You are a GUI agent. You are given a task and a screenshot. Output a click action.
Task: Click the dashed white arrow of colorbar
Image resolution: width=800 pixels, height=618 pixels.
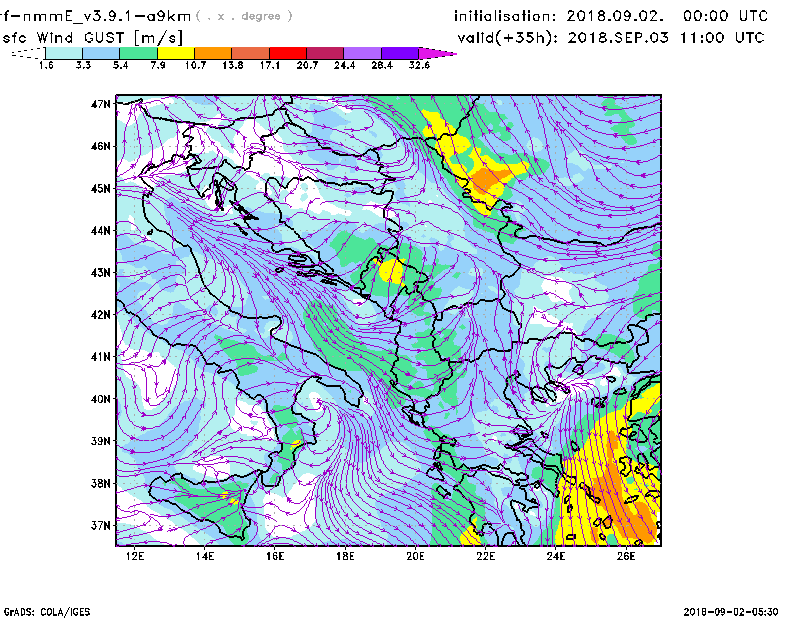(x=28, y=53)
